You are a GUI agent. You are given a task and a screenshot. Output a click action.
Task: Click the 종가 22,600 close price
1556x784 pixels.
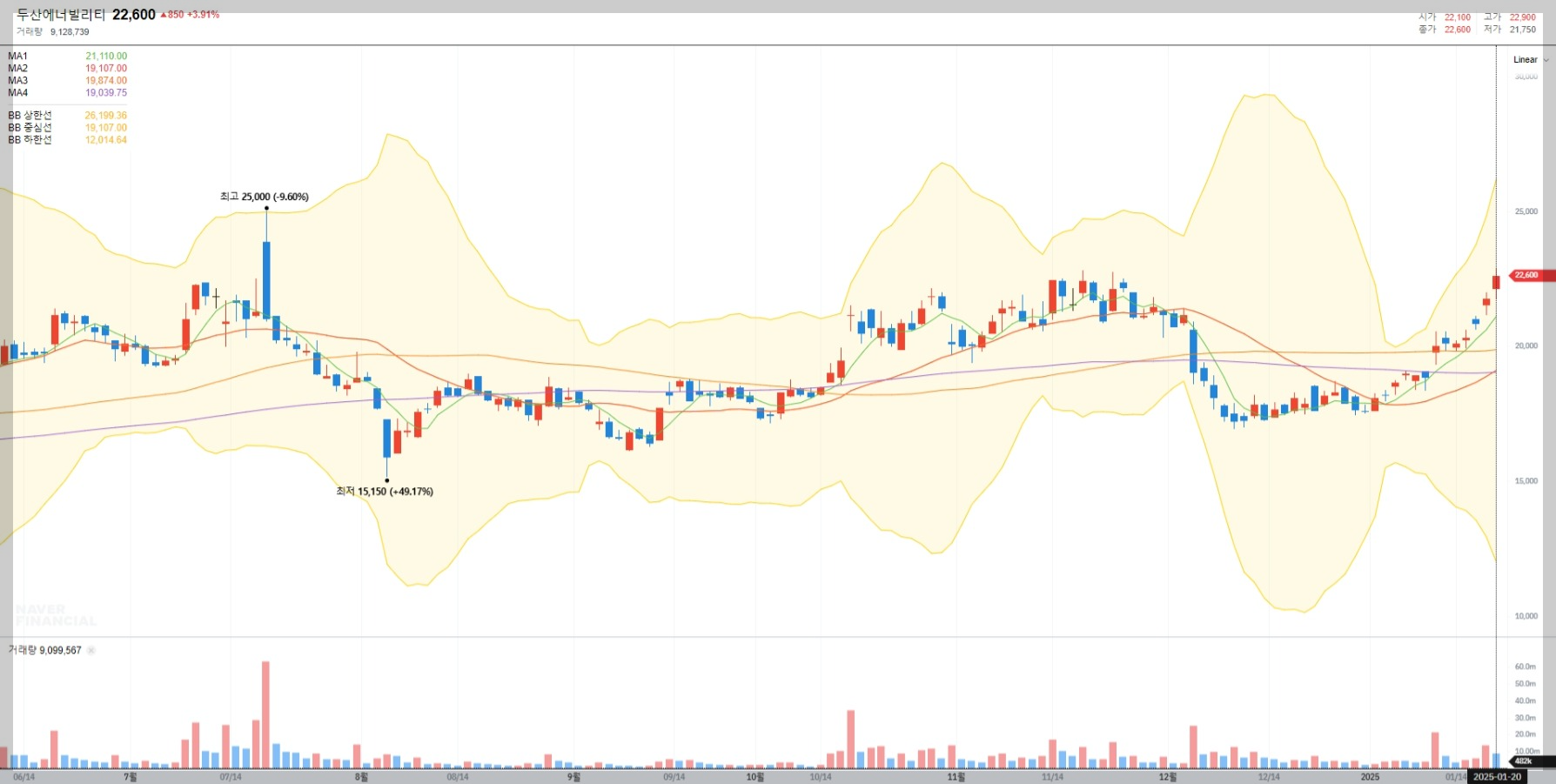(1445, 30)
